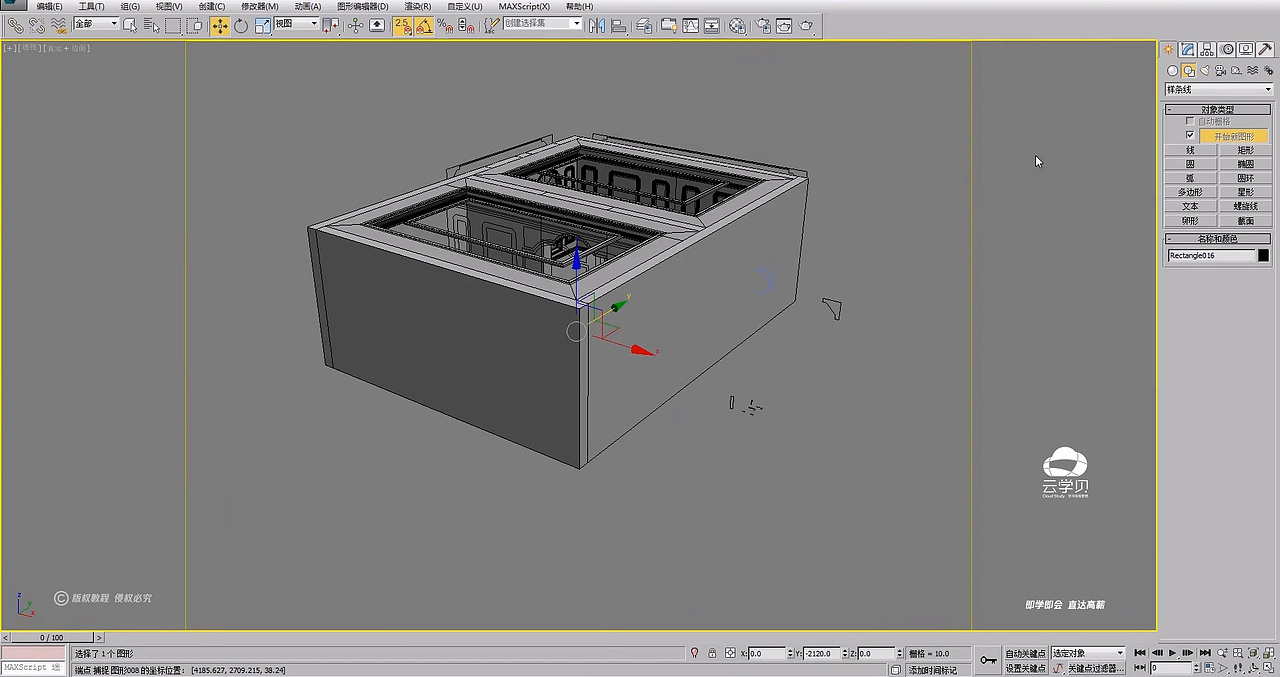Open the Layer Manager
The image size is (1280, 677).
point(644,25)
